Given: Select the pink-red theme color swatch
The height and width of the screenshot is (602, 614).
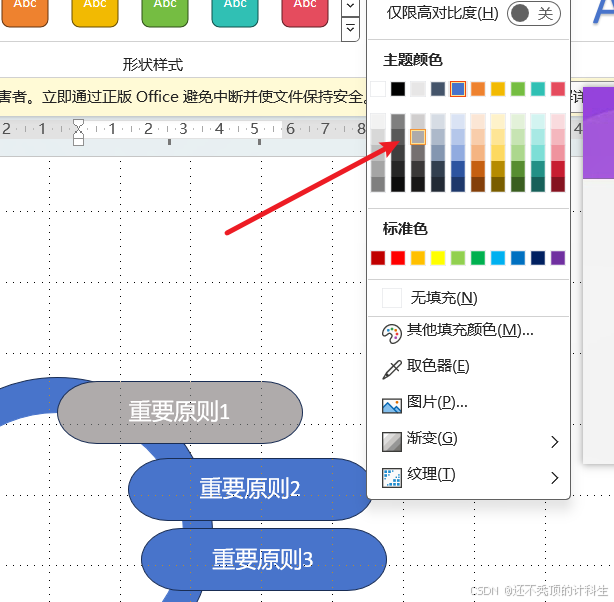Looking at the screenshot, I should 558,89.
